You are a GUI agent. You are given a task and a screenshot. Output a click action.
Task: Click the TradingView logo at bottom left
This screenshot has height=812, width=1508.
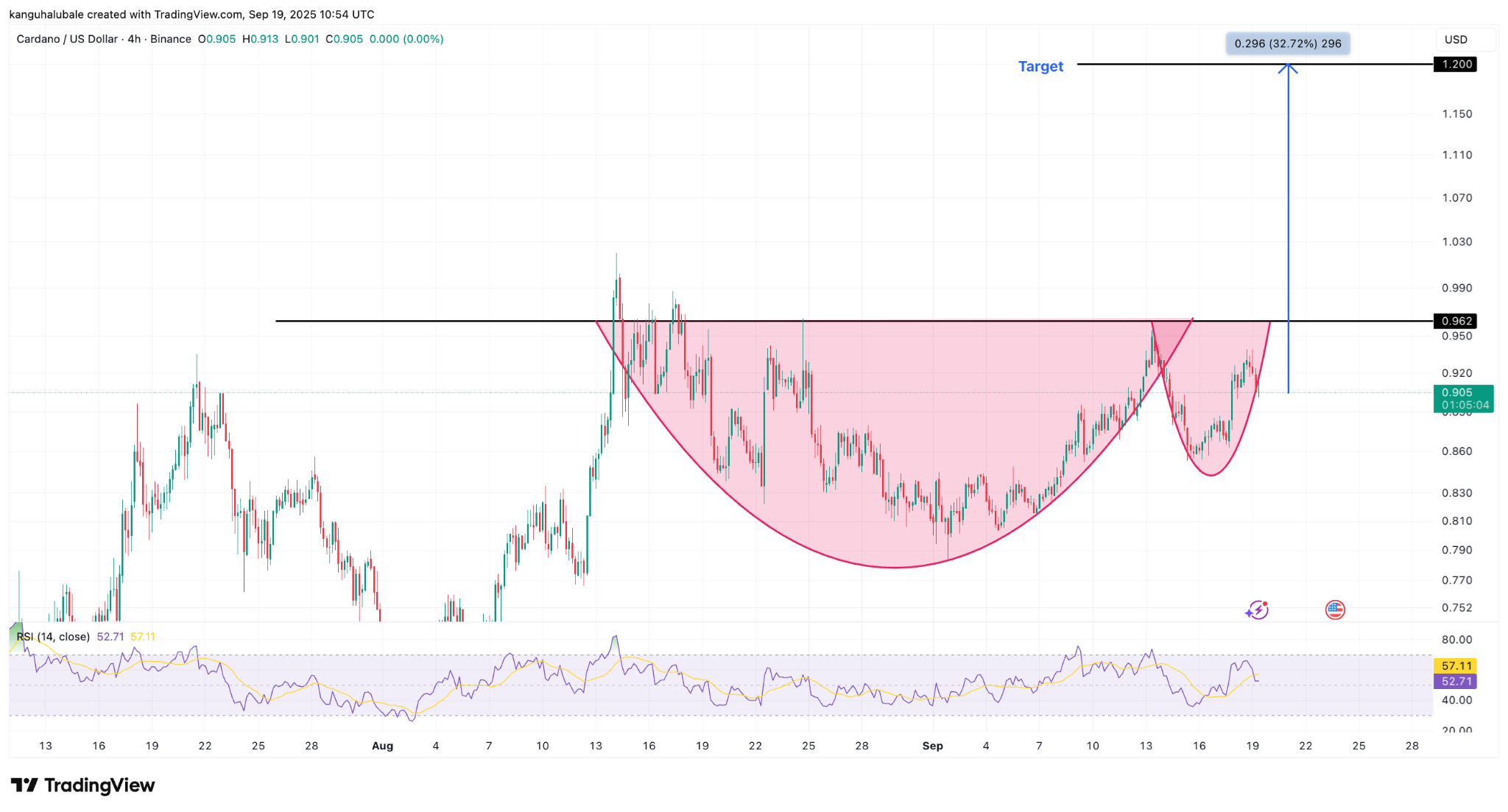[82, 785]
